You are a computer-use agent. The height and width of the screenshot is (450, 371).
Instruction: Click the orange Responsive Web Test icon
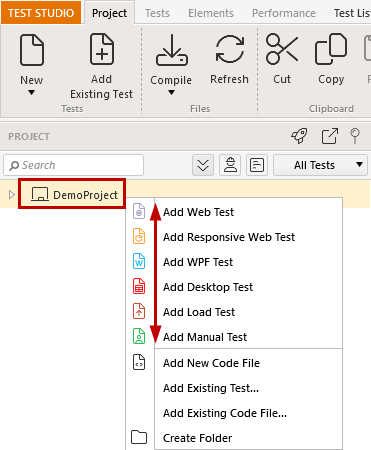(x=139, y=236)
